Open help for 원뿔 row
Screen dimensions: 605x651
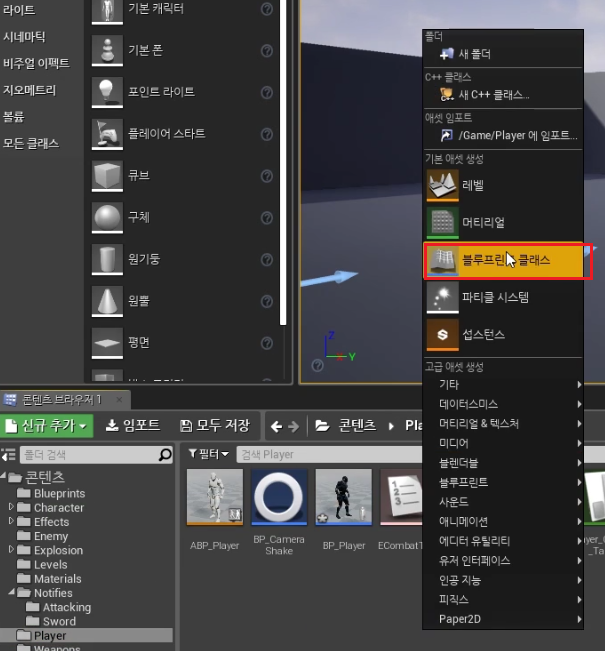click(267, 301)
